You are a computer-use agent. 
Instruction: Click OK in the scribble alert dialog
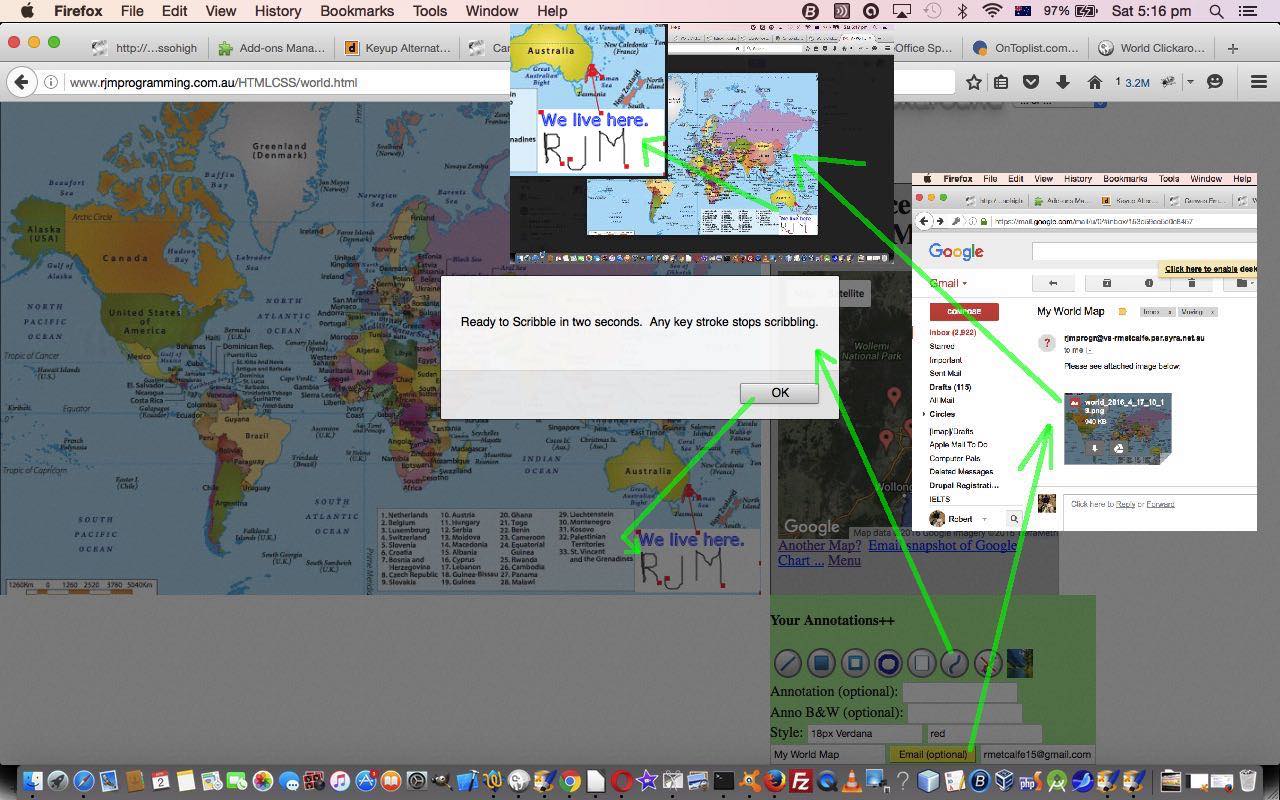click(779, 393)
